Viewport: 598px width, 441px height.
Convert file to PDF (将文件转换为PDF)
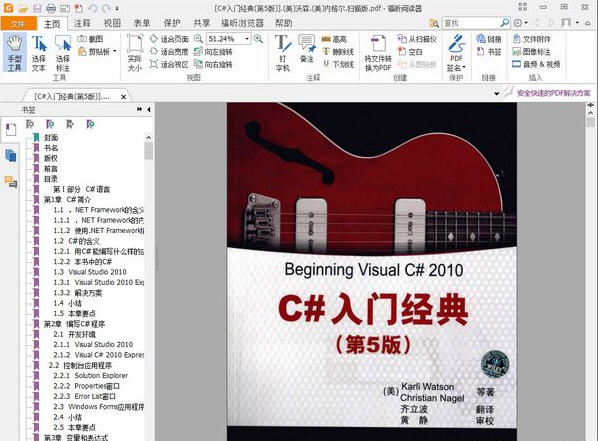(x=378, y=53)
